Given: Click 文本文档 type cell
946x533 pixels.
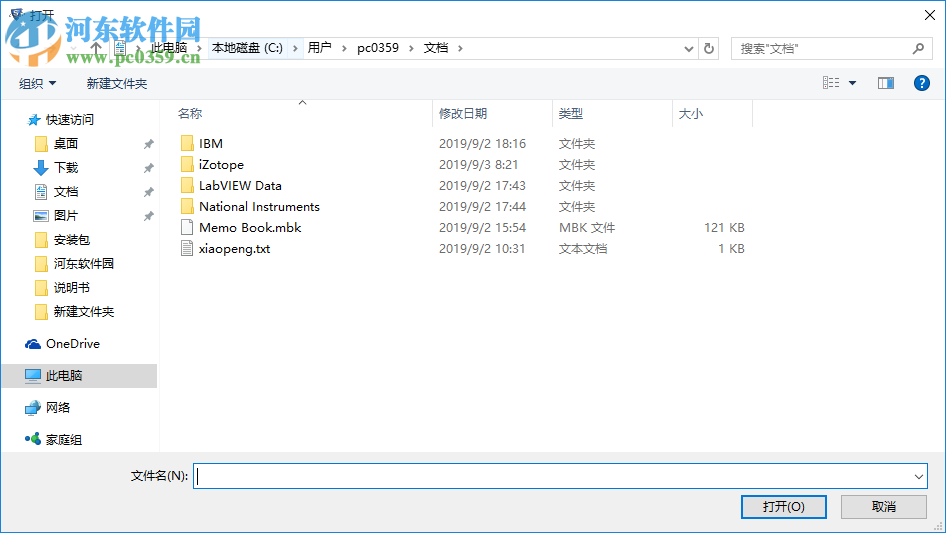Looking at the screenshot, I should 583,249.
